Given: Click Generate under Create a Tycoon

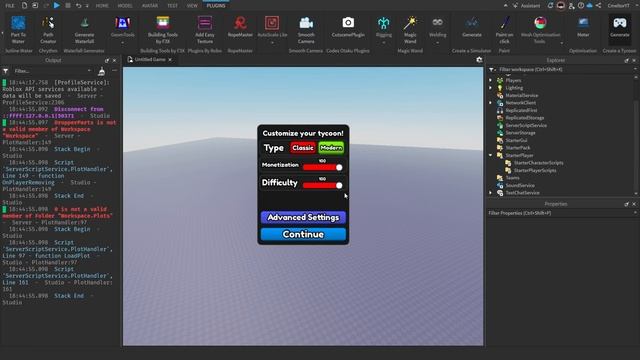Looking at the screenshot, I should coord(620,27).
